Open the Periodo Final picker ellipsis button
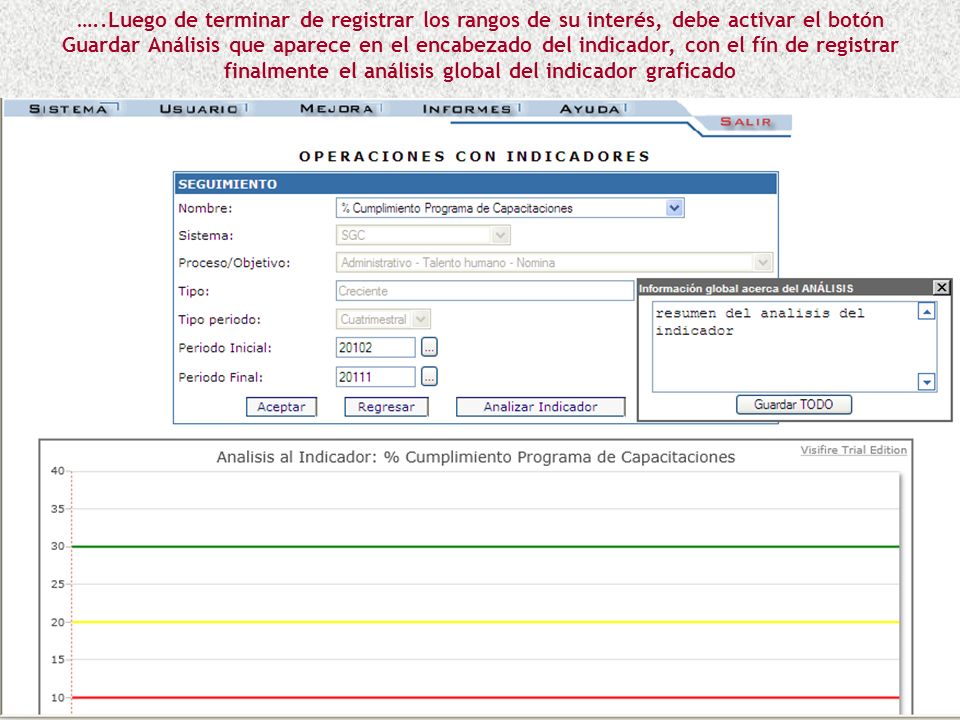 click(x=429, y=377)
